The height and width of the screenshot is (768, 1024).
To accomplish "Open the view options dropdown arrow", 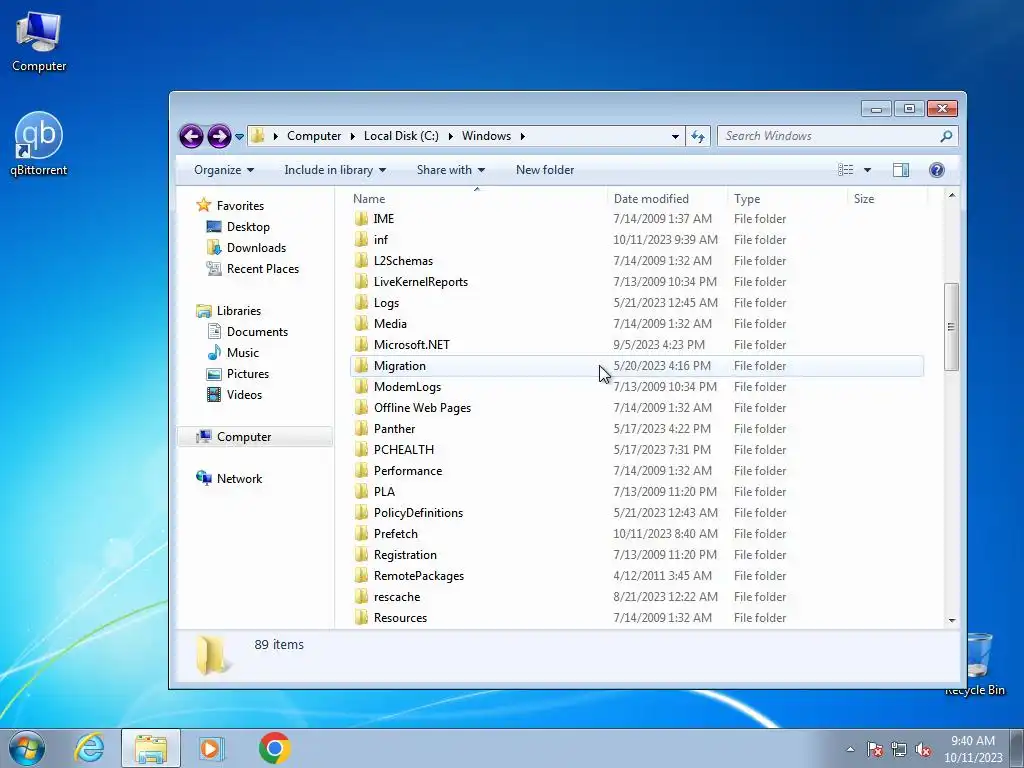I will click(867, 170).
